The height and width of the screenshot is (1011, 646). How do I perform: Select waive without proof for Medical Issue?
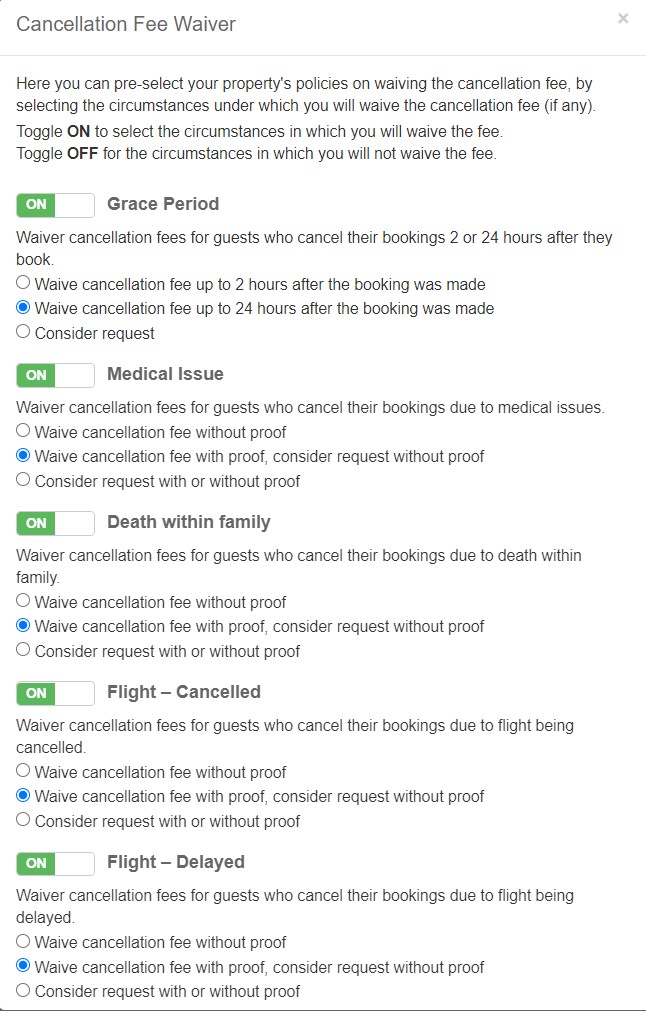click(x=21, y=431)
